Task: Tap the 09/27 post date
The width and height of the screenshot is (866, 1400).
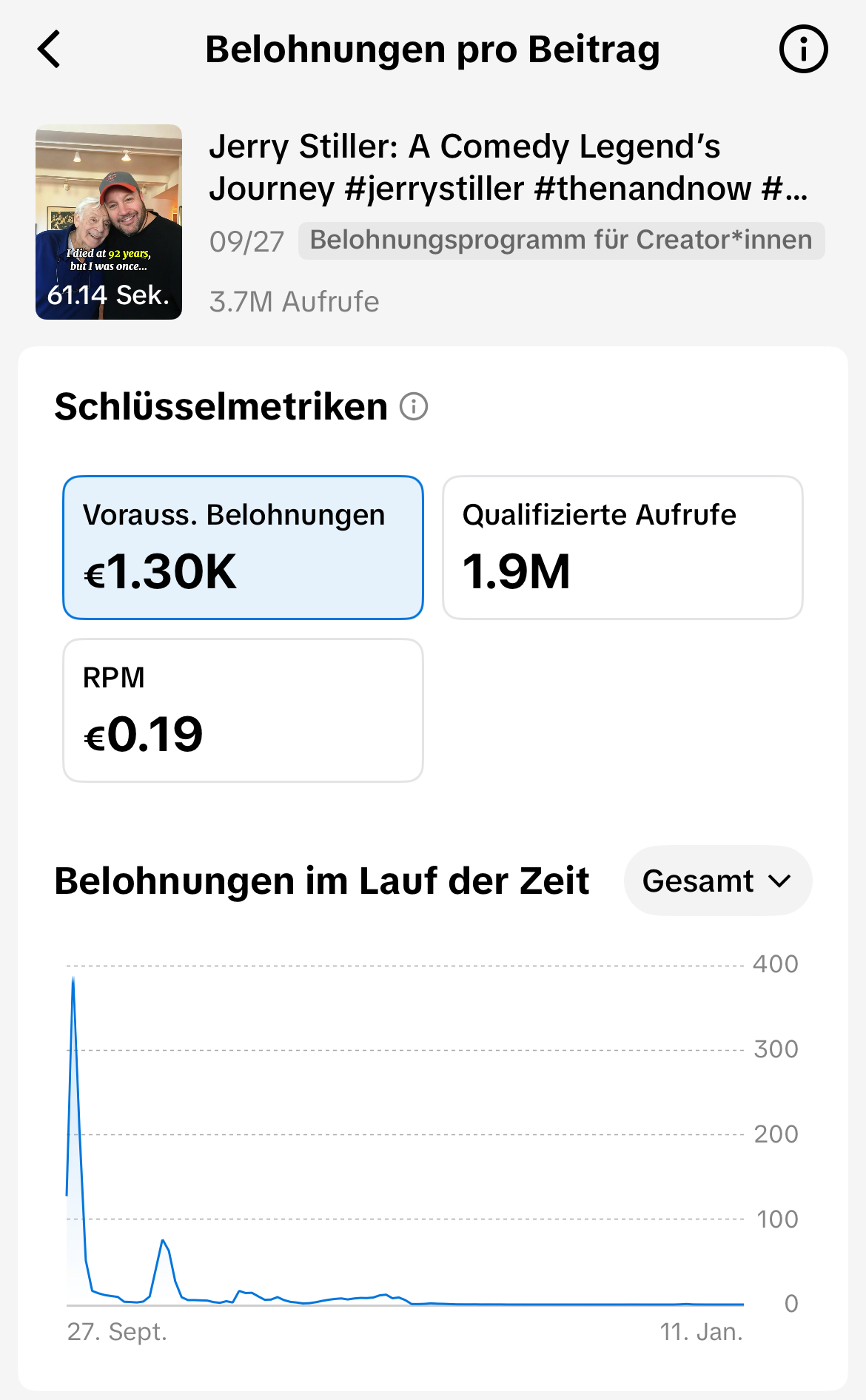Action: click(246, 241)
